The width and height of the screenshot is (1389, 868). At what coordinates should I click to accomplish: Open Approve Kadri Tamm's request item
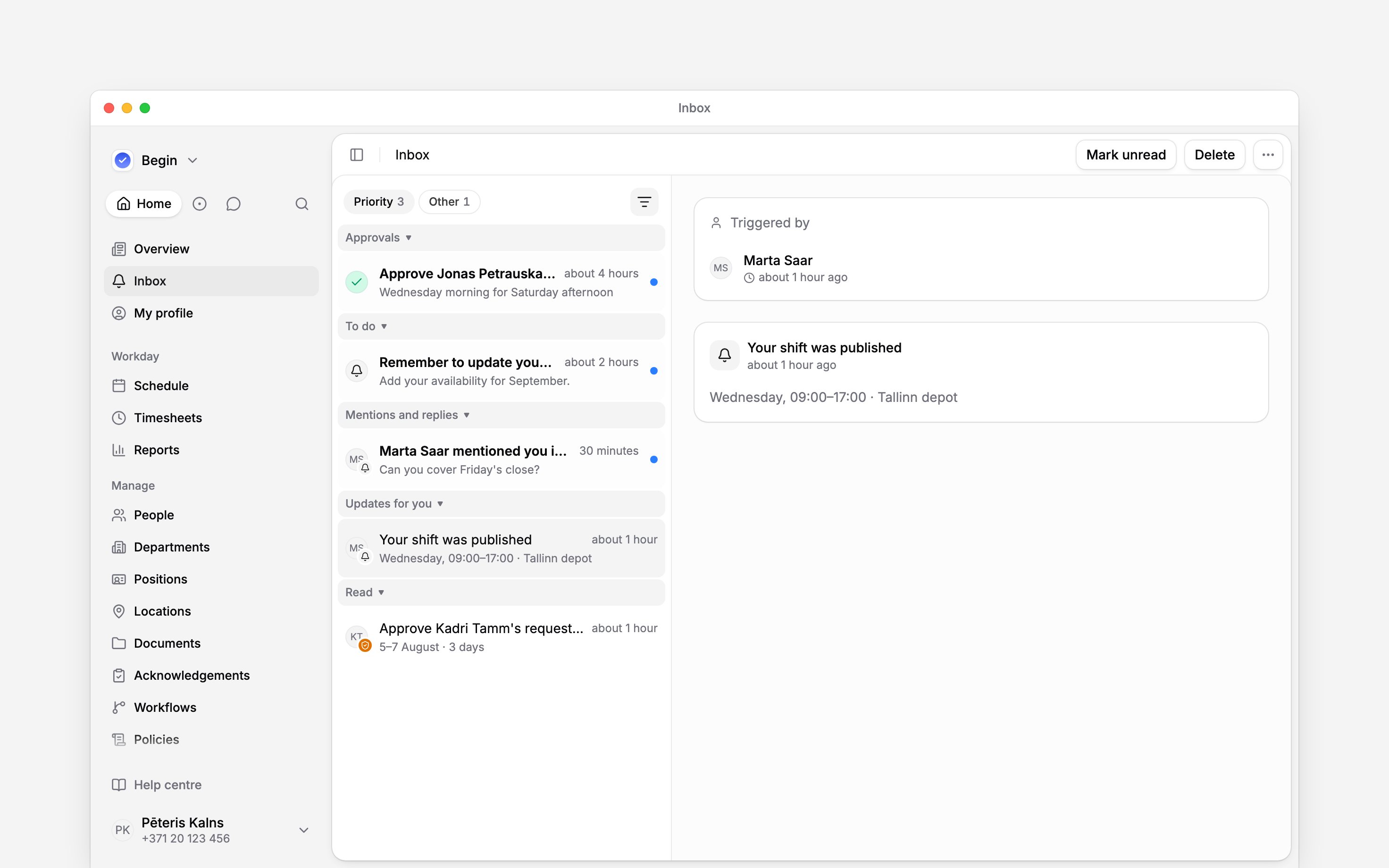pyautogui.click(x=501, y=637)
